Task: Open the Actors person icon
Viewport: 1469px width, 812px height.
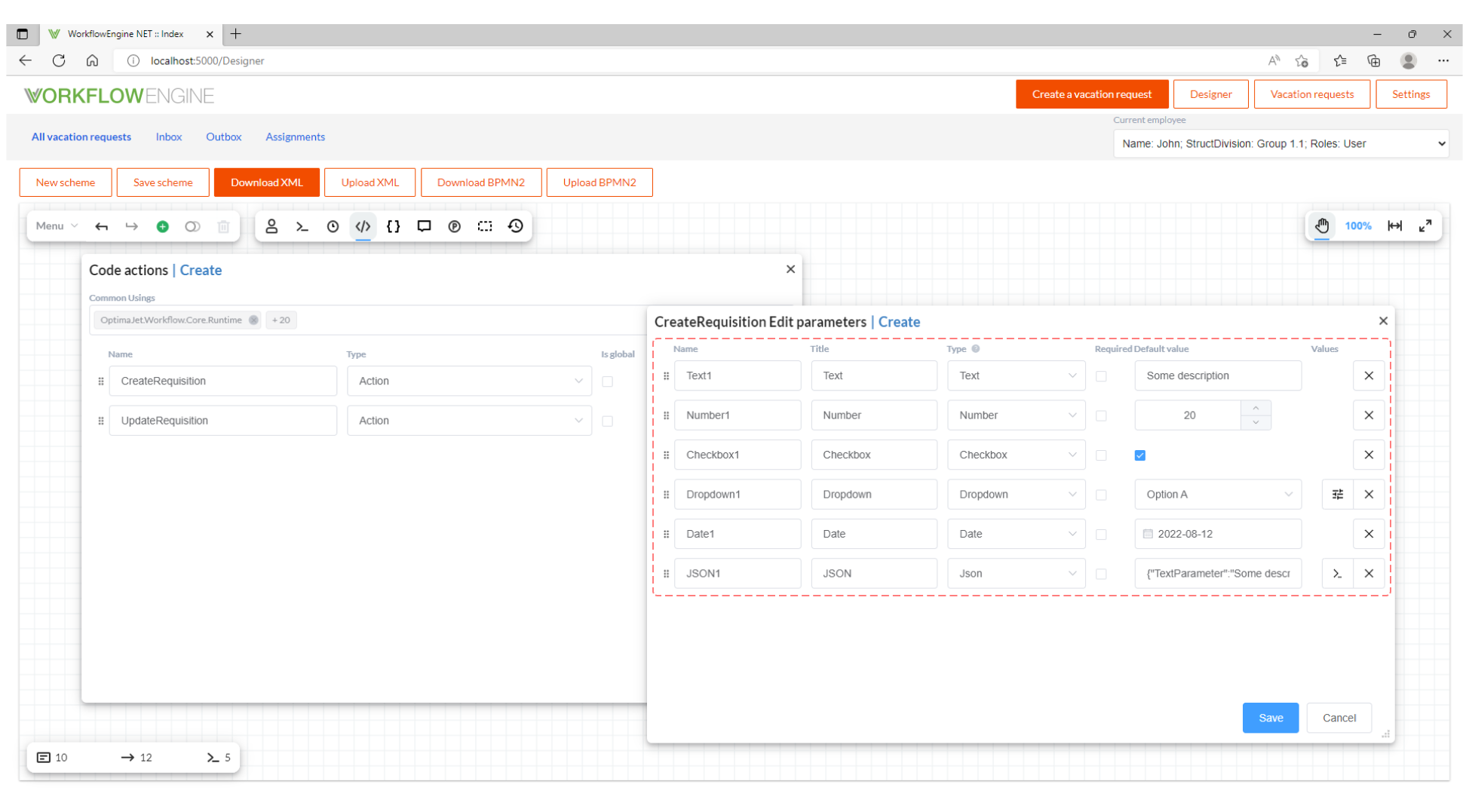Action: coord(271,226)
